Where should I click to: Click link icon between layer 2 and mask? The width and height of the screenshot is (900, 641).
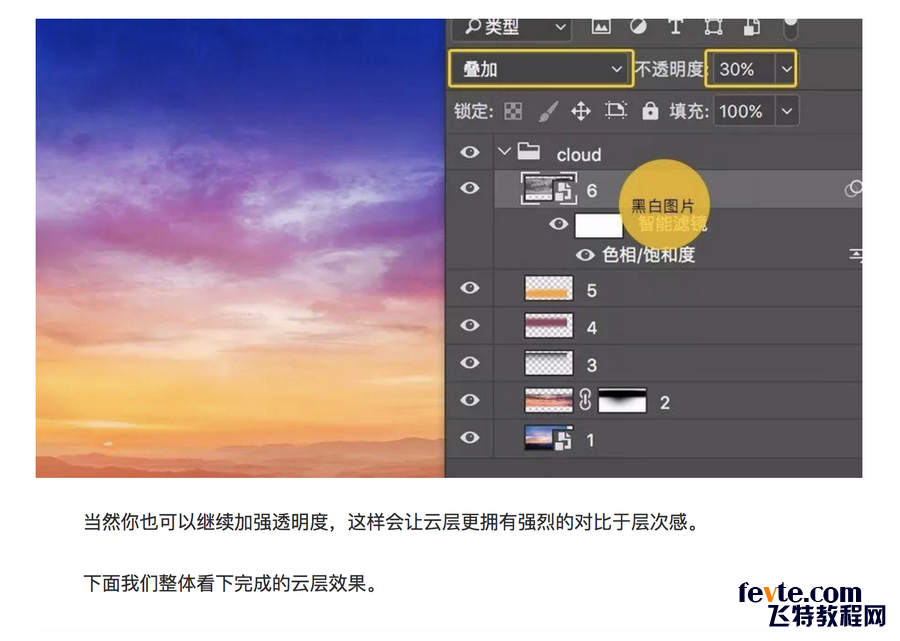pos(586,401)
